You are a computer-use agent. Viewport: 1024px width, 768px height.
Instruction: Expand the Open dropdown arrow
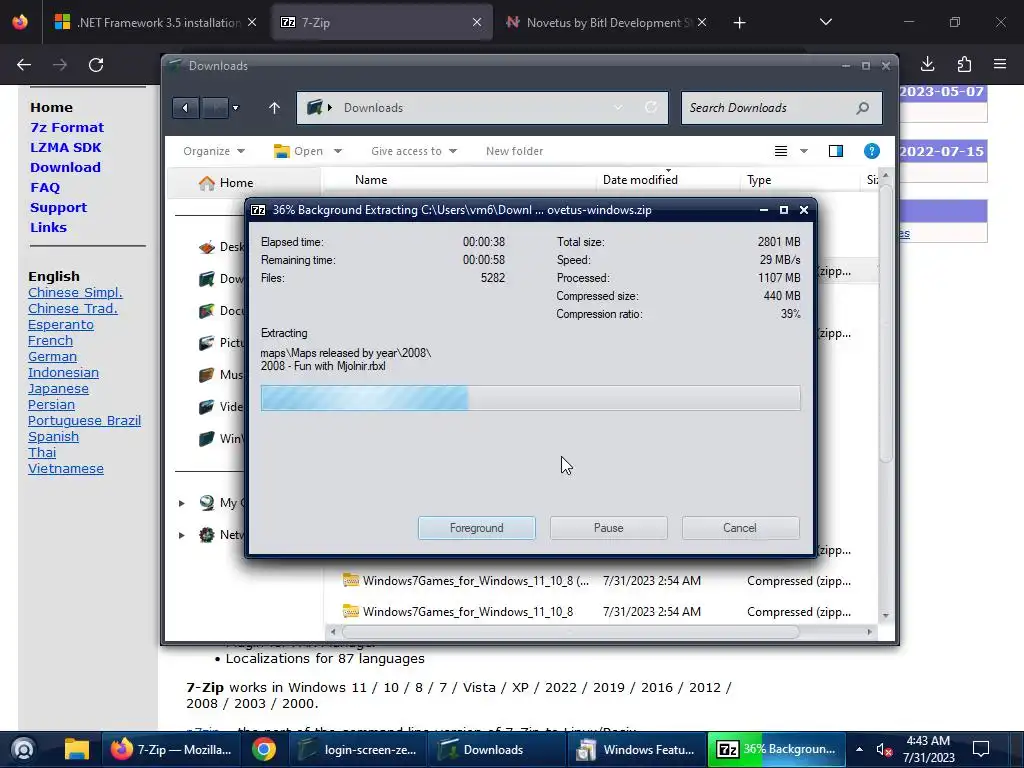click(x=338, y=151)
